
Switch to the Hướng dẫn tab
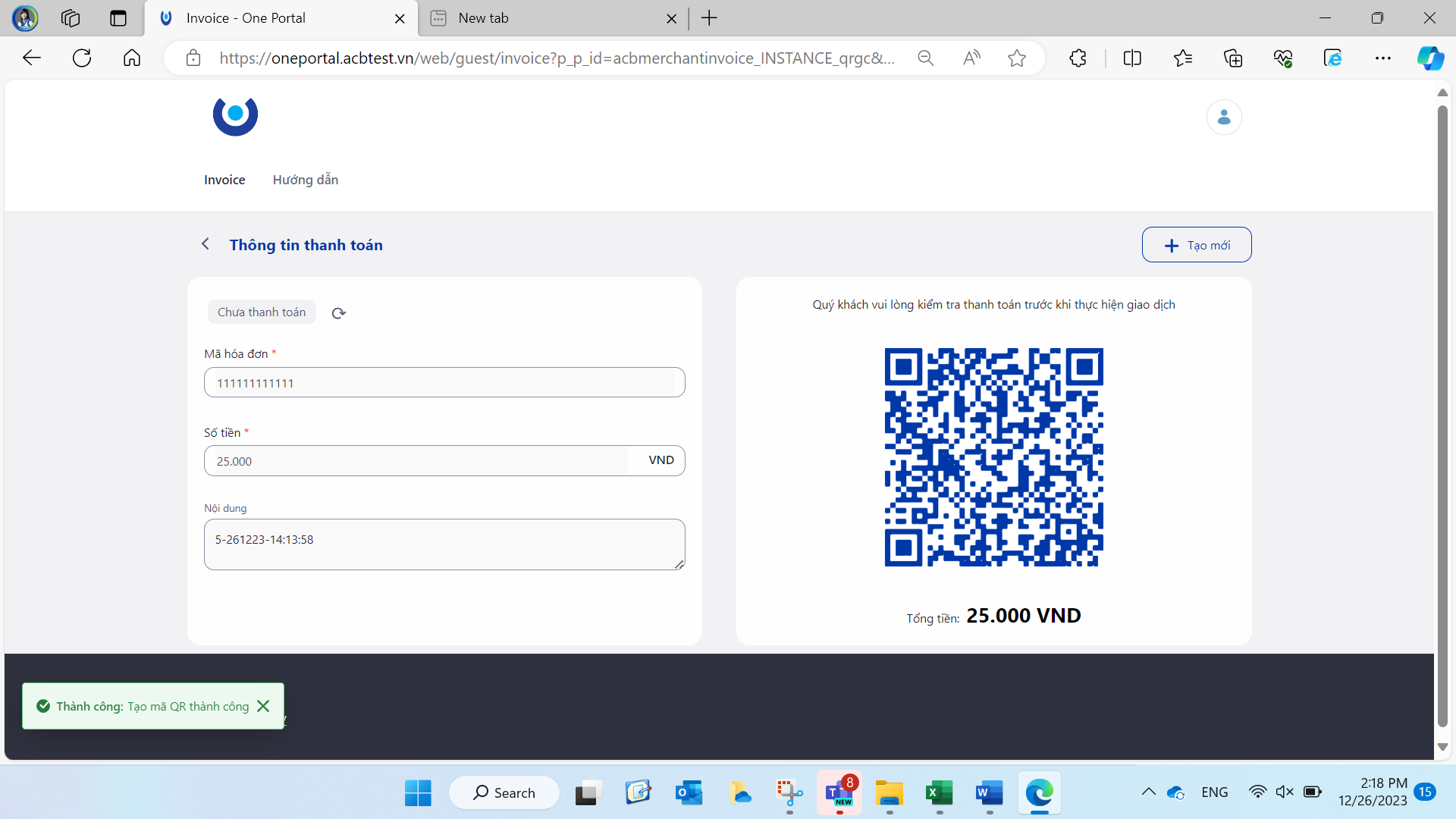pos(305,180)
